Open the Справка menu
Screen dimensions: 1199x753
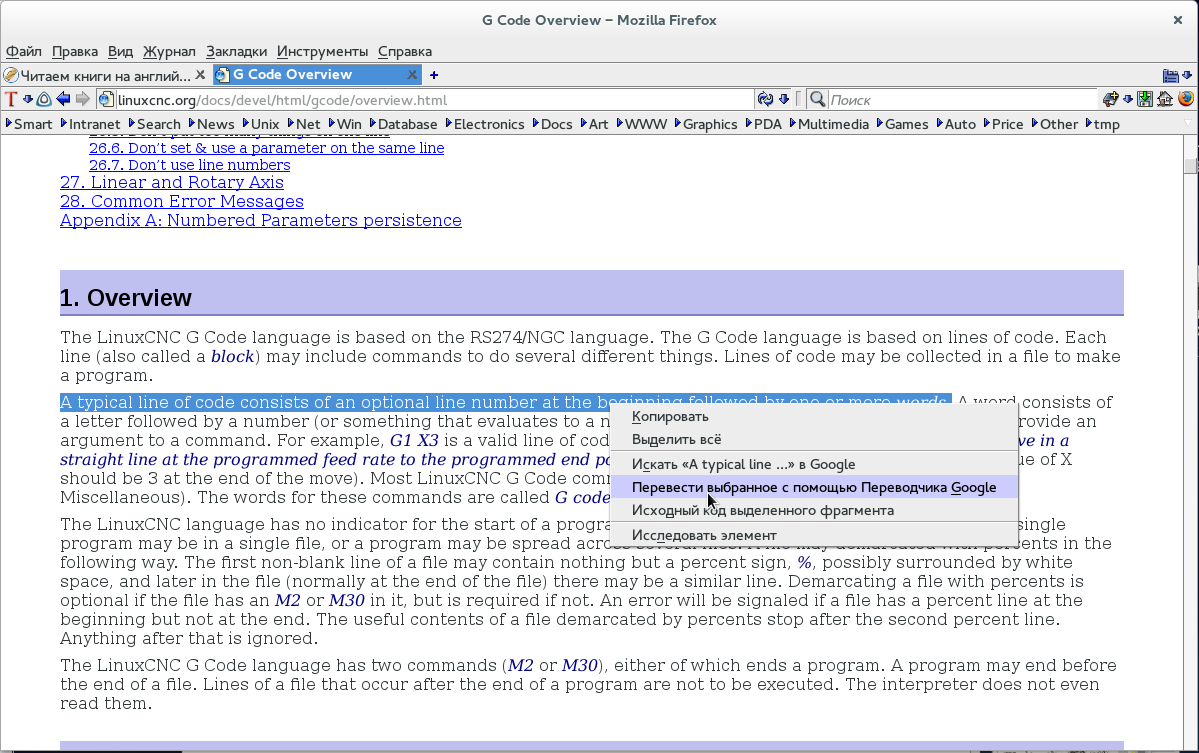pos(405,51)
